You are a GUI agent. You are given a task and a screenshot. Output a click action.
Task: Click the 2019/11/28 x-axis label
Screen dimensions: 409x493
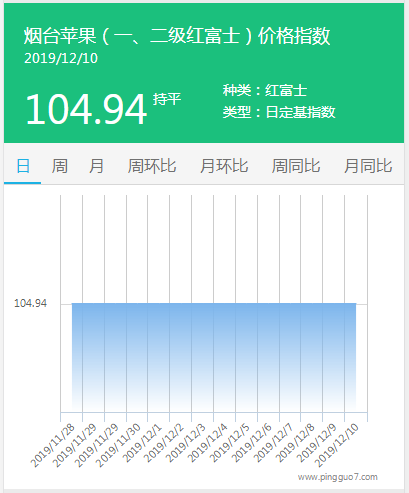pyautogui.click(x=52, y=445)
